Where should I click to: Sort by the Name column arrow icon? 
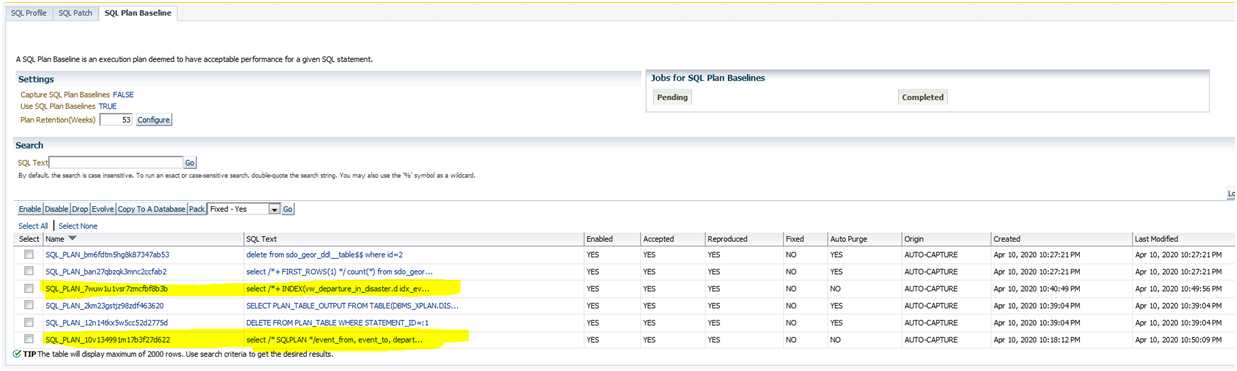pos(72,239)
